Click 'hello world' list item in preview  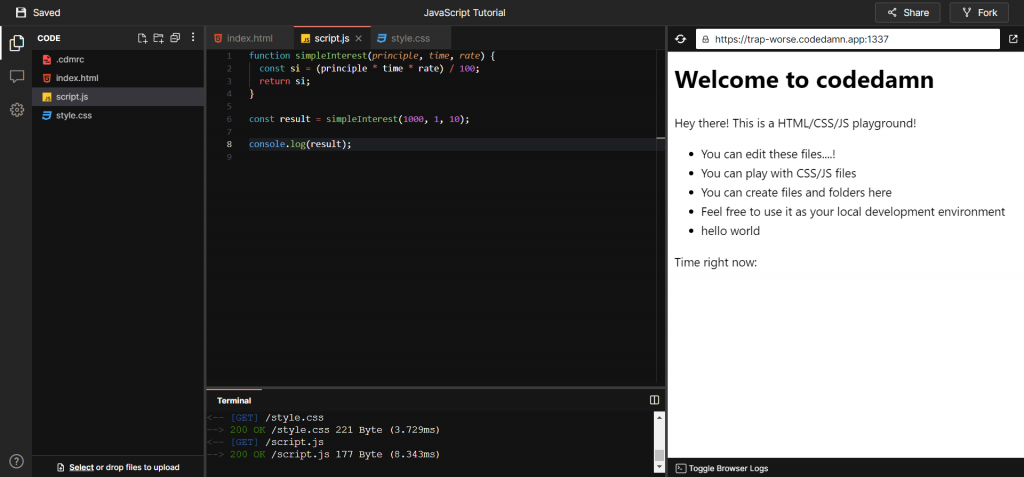click(x=730, y=231)
